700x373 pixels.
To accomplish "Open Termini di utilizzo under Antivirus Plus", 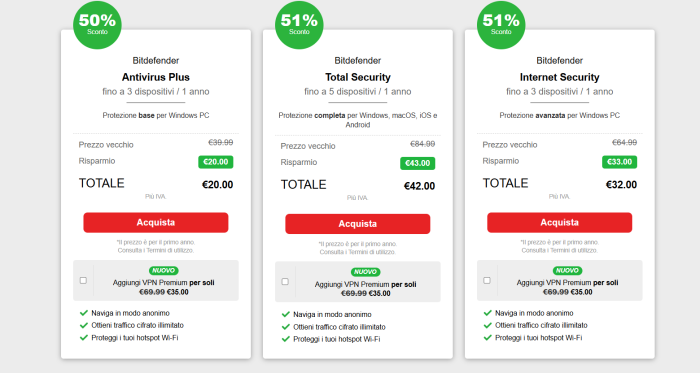I will click(x=170, y=250).
